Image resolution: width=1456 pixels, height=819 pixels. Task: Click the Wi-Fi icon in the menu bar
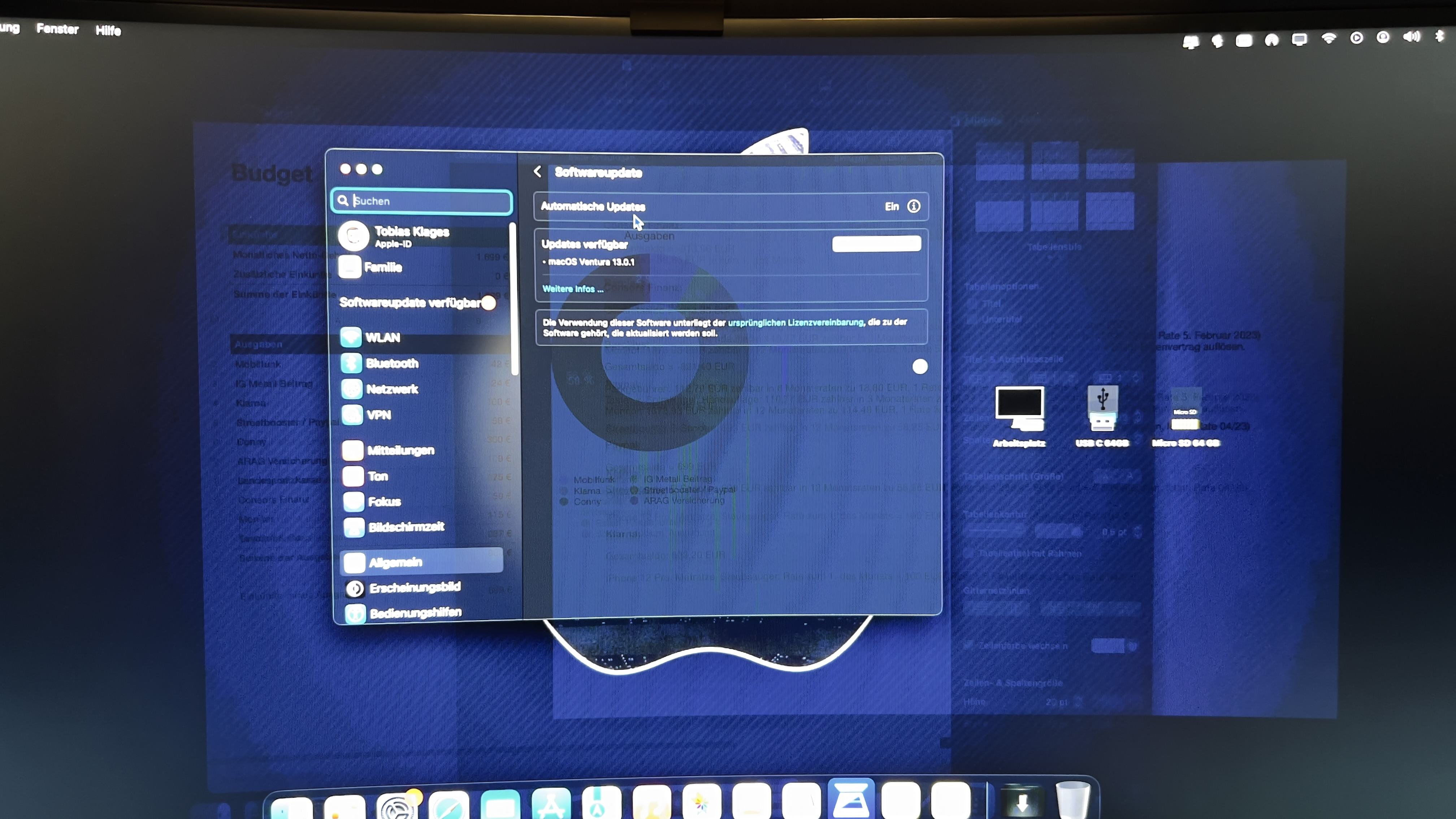(x=1329, y=38)
